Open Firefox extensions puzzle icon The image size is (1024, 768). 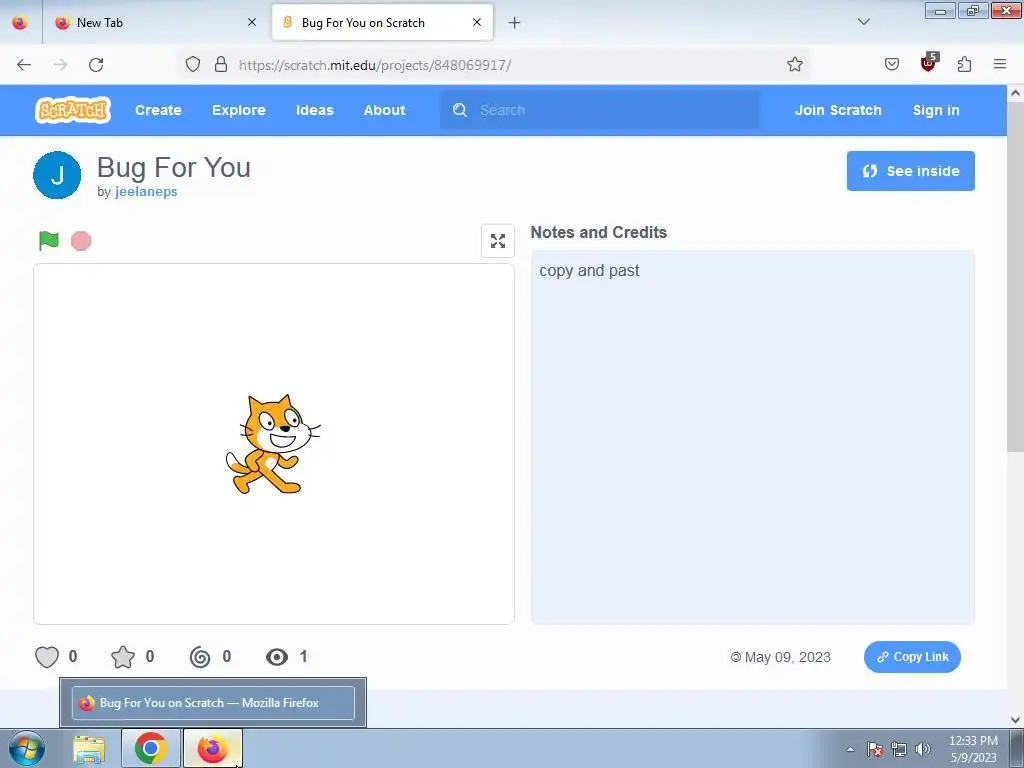(964, 64)
